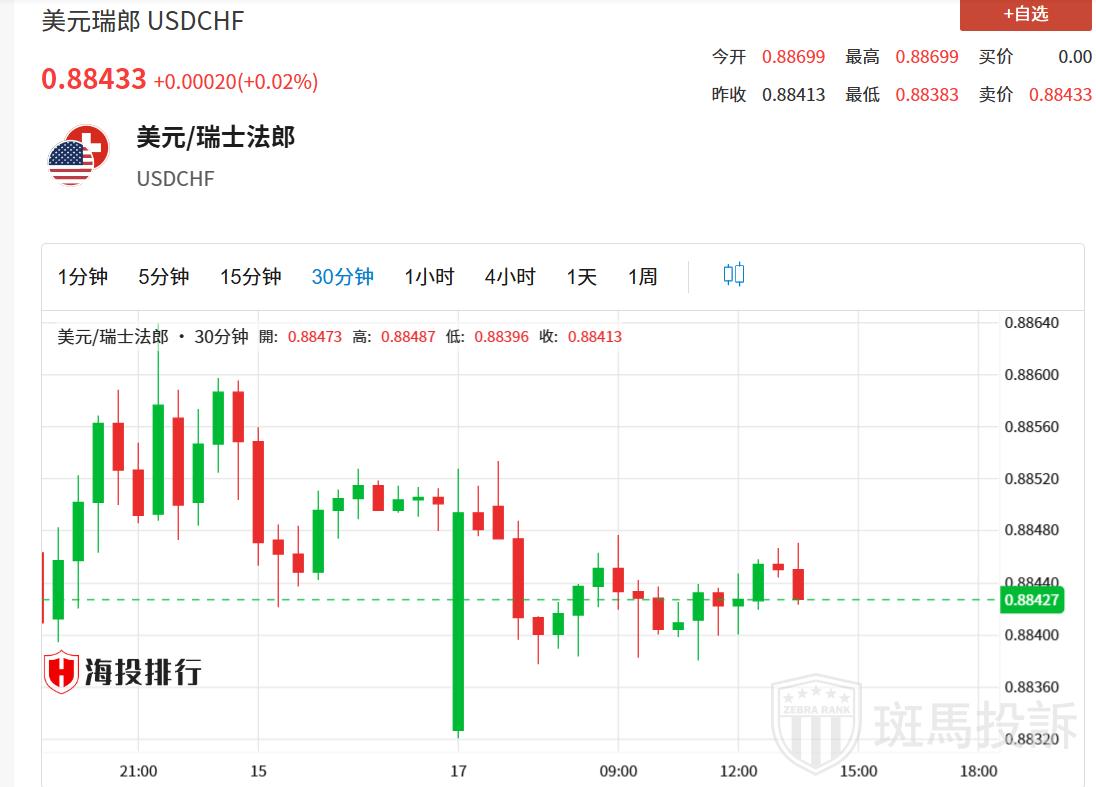
Task: Show the 1周 weekly chart
Action: coord(642,277)
